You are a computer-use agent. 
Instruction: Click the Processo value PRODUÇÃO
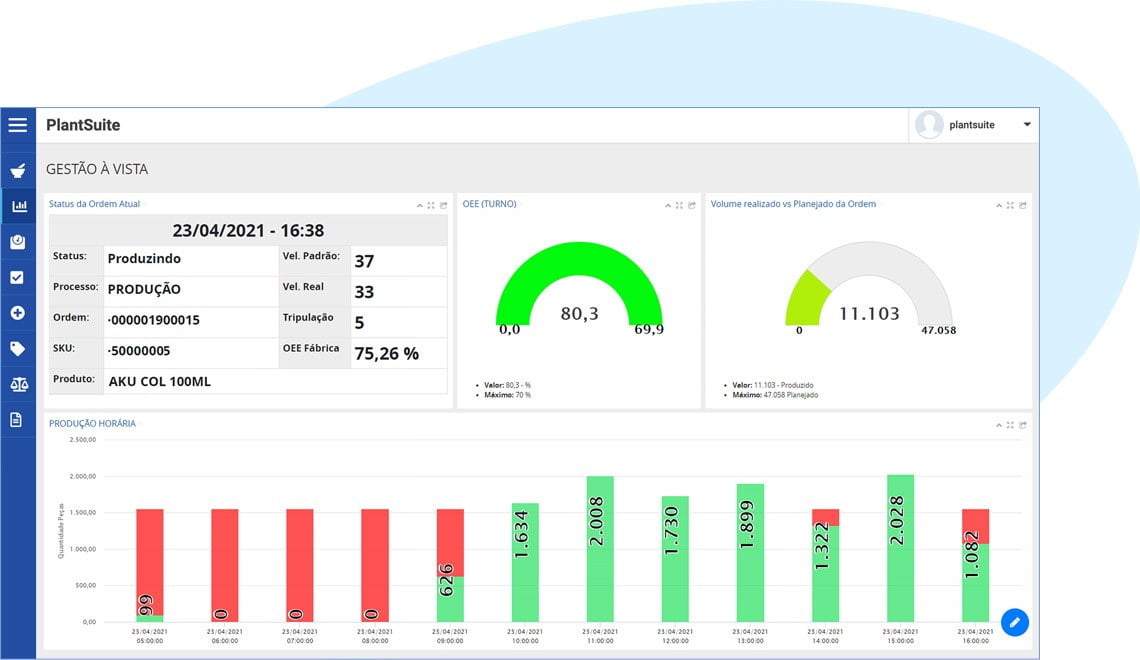point(144,289)
